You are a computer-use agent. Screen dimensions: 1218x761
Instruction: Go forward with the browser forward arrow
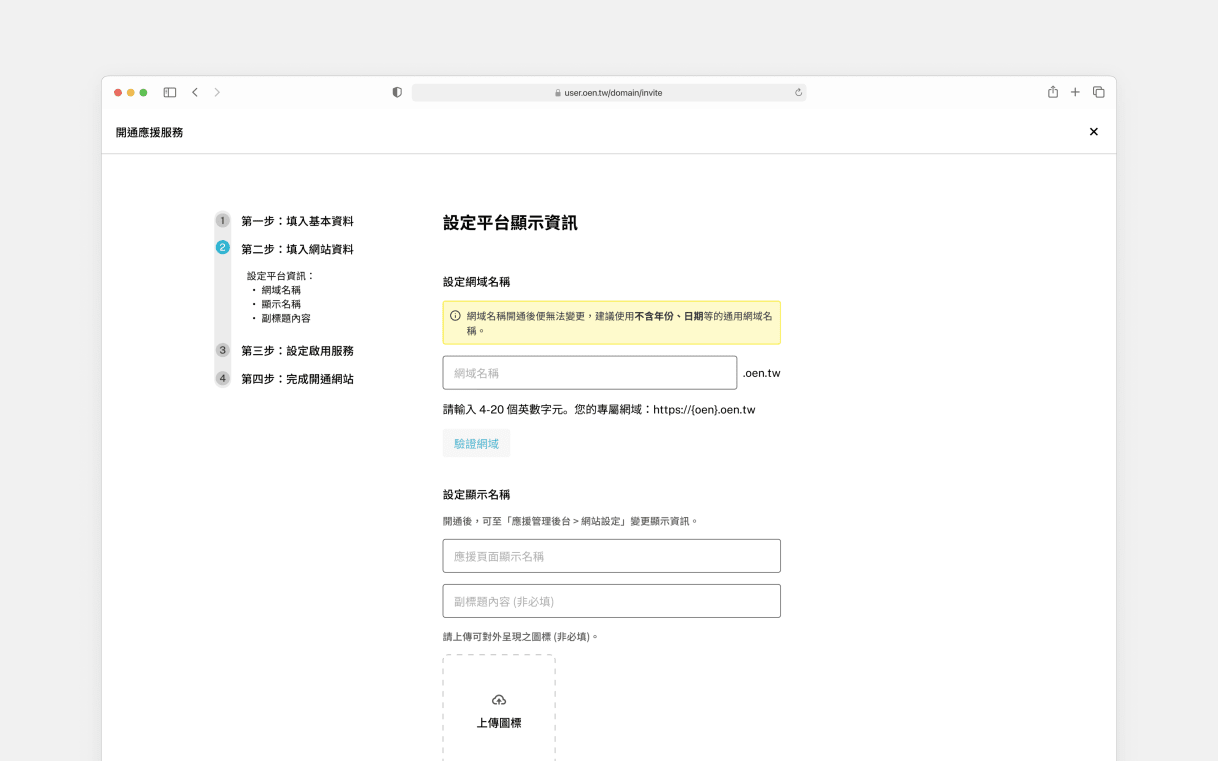pyautogui.click(x=217, y=92)
